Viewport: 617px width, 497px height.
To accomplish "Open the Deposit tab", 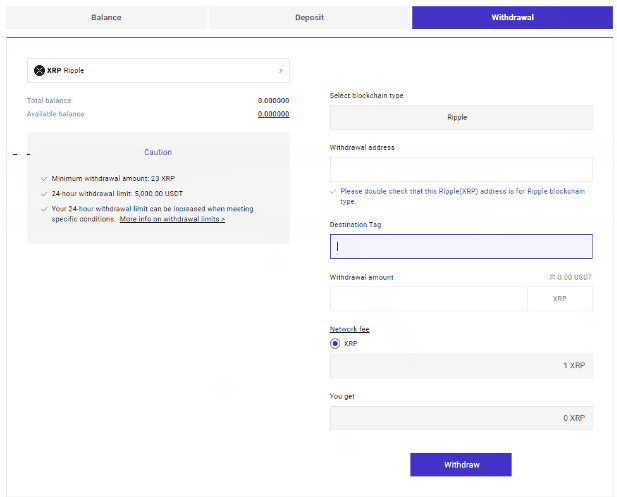I will tap(309, 17).
